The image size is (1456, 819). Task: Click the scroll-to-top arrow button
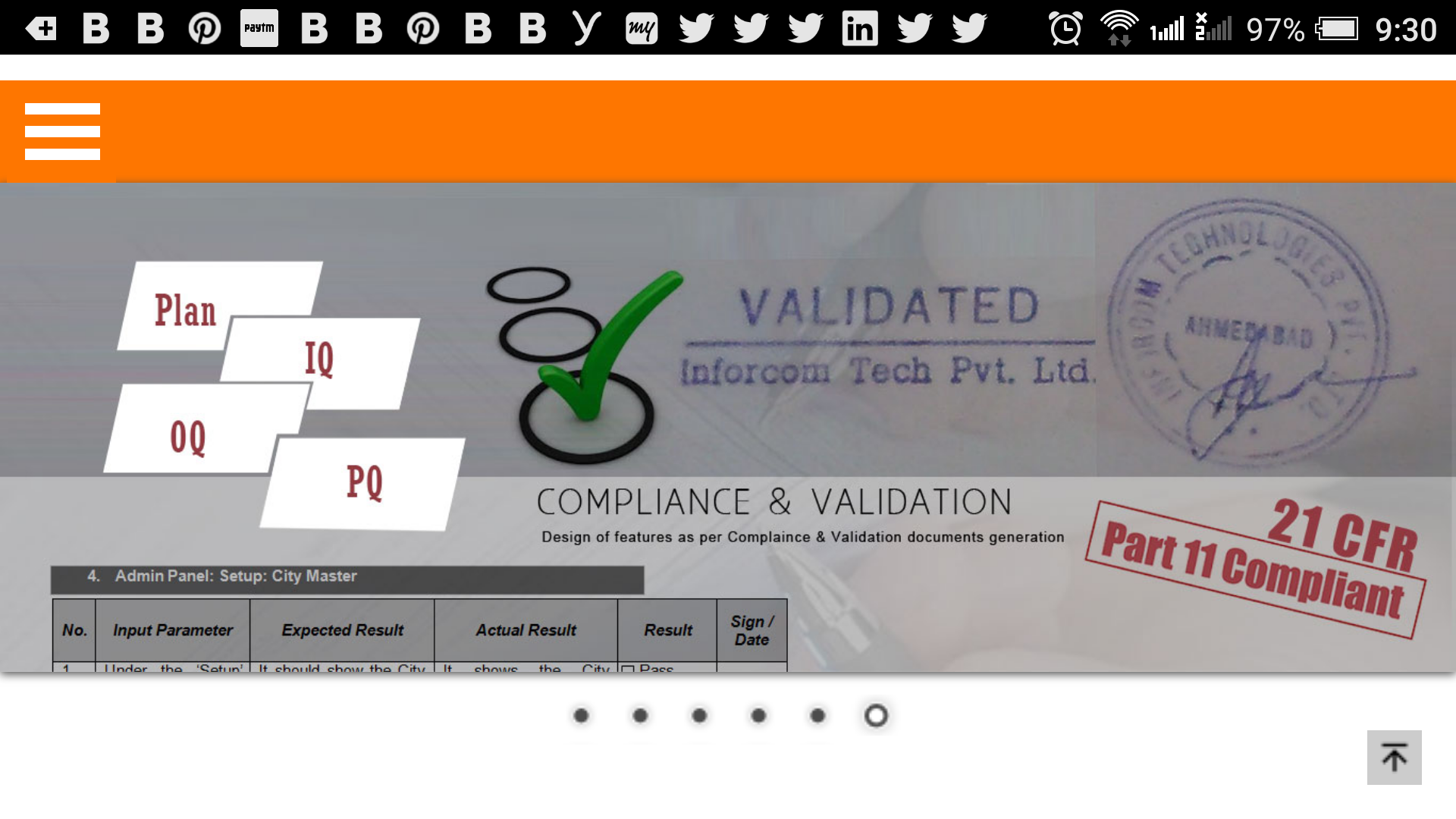coord(1394,757)
